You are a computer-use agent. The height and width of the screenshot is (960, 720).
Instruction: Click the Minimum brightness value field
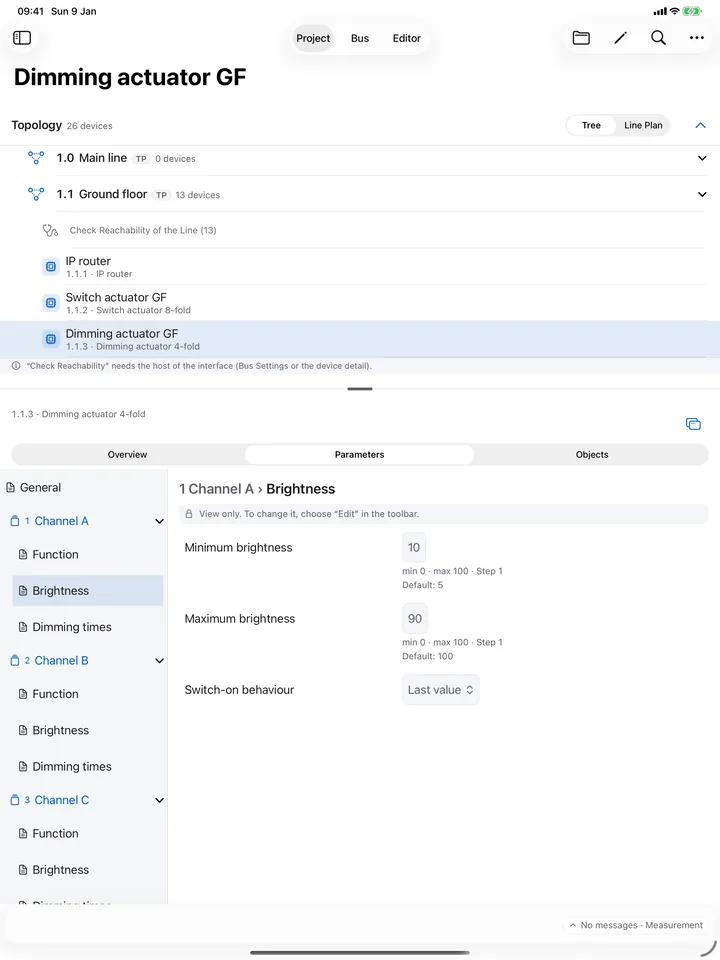(414, 547)
